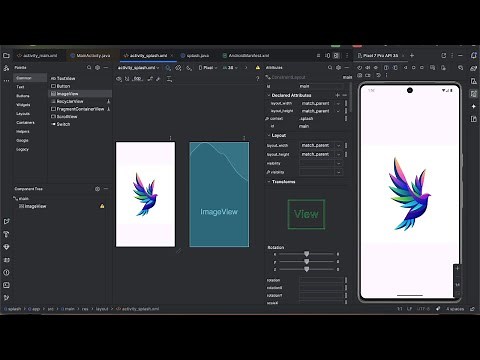Zoom in on the emulator display
Viewport: 480px width, 360px height.
pyautogui.click(x=457, y=269)
